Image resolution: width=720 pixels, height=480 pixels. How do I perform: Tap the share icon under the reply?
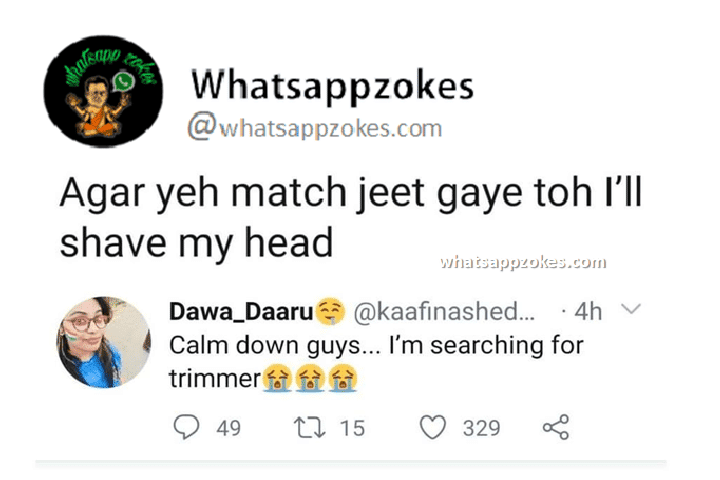[x=556, y=427]
